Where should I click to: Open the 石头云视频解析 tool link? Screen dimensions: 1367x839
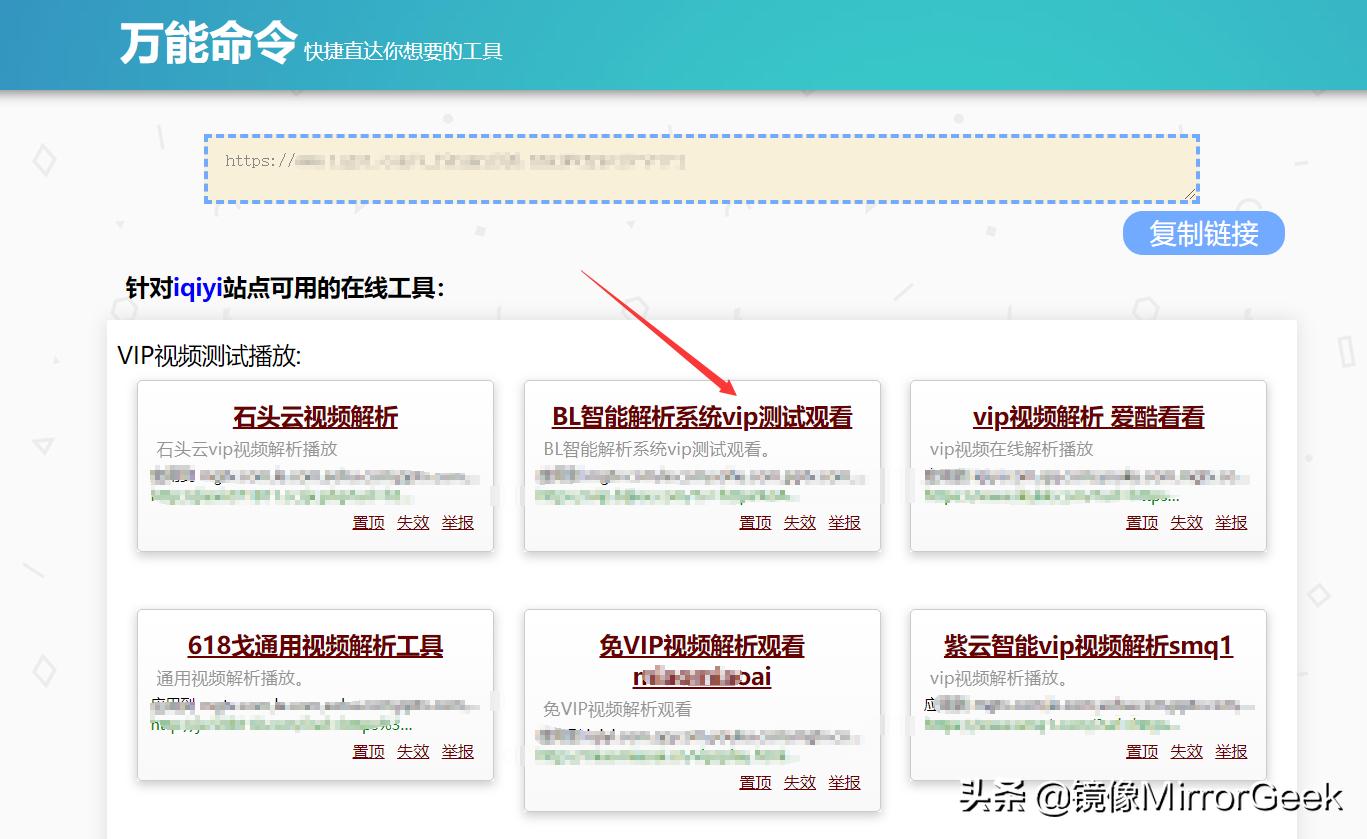coord(316,418)
